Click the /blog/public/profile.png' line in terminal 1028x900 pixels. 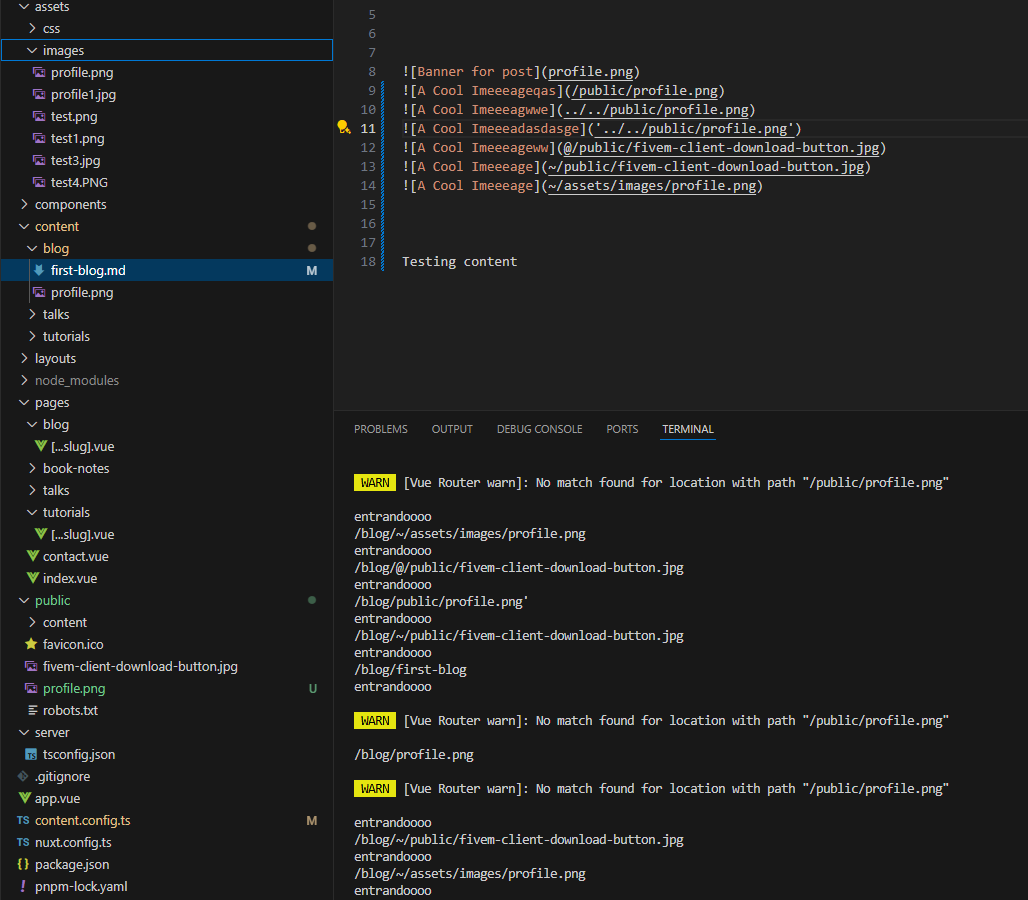pos(441,601)
